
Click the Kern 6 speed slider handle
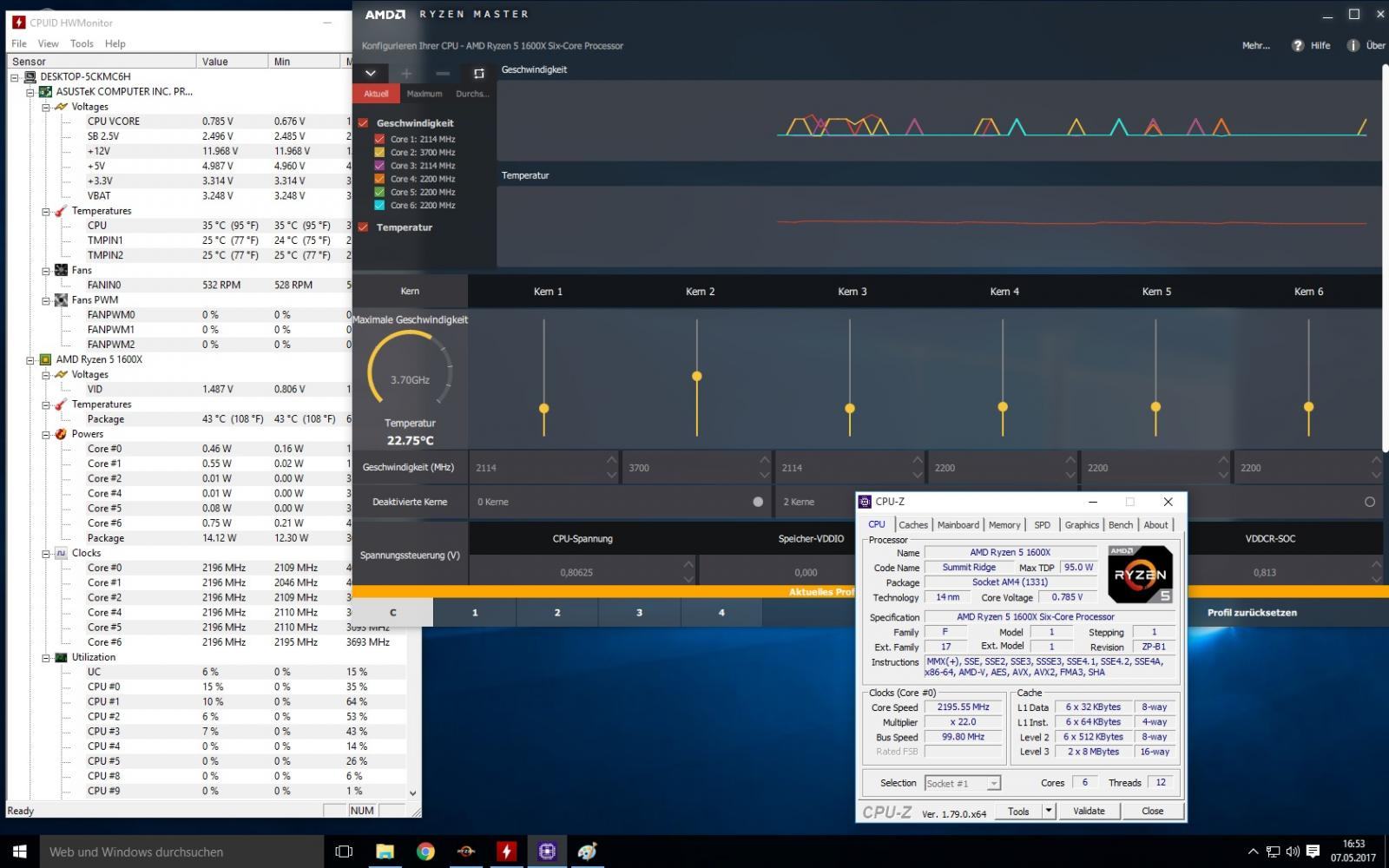1308,406
